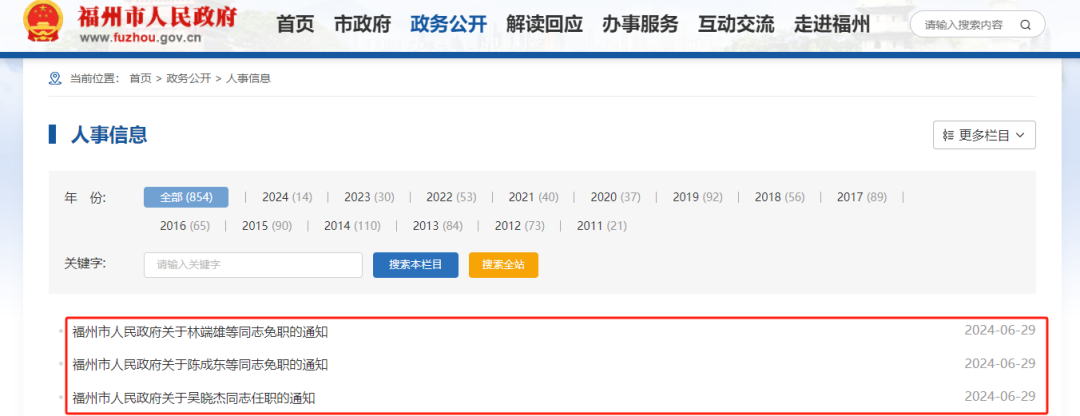Click the orange 搜索全站 button
The image size is (1080, 416).
pos(503,264)
